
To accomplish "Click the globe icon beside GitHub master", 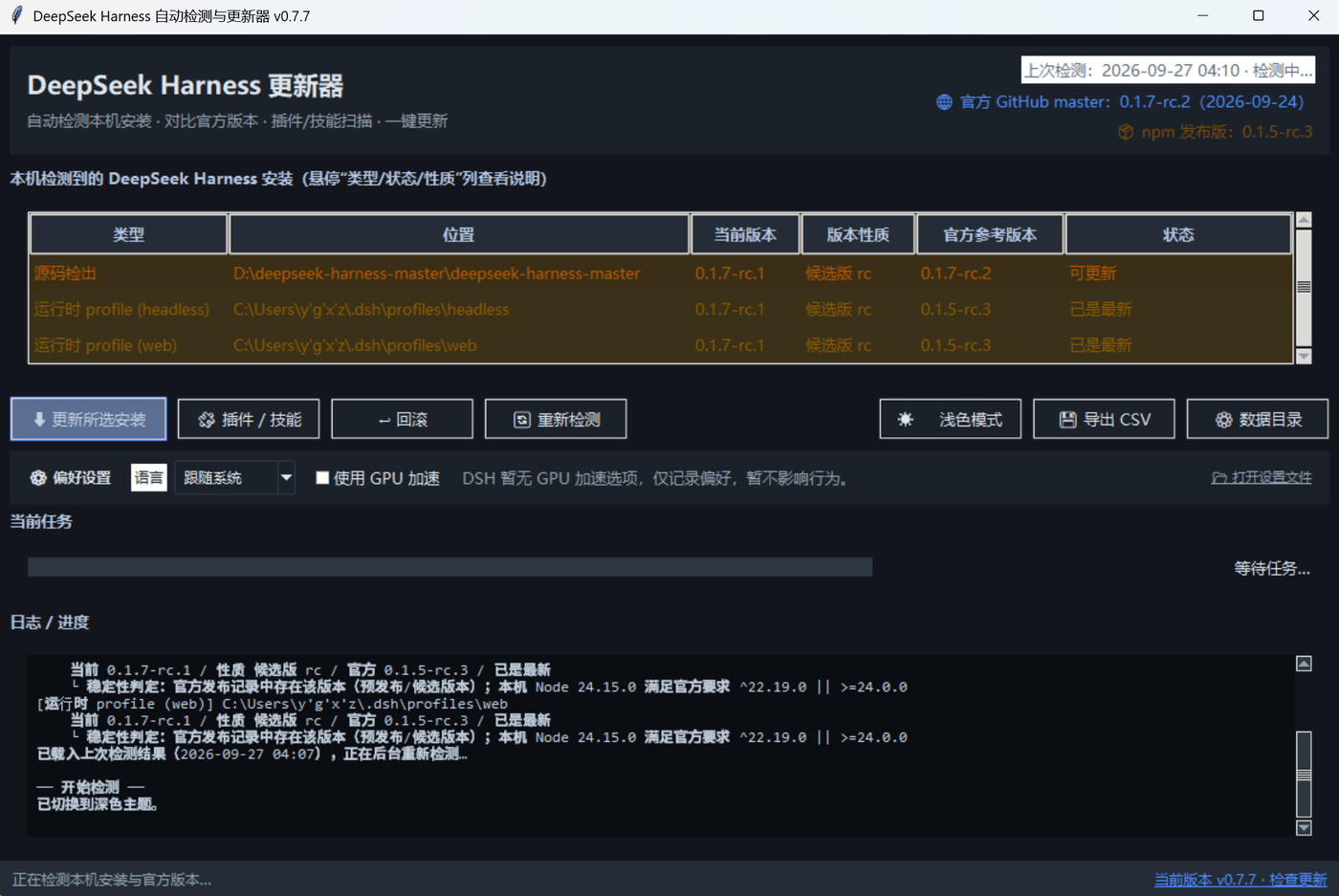I will [944, 102].
